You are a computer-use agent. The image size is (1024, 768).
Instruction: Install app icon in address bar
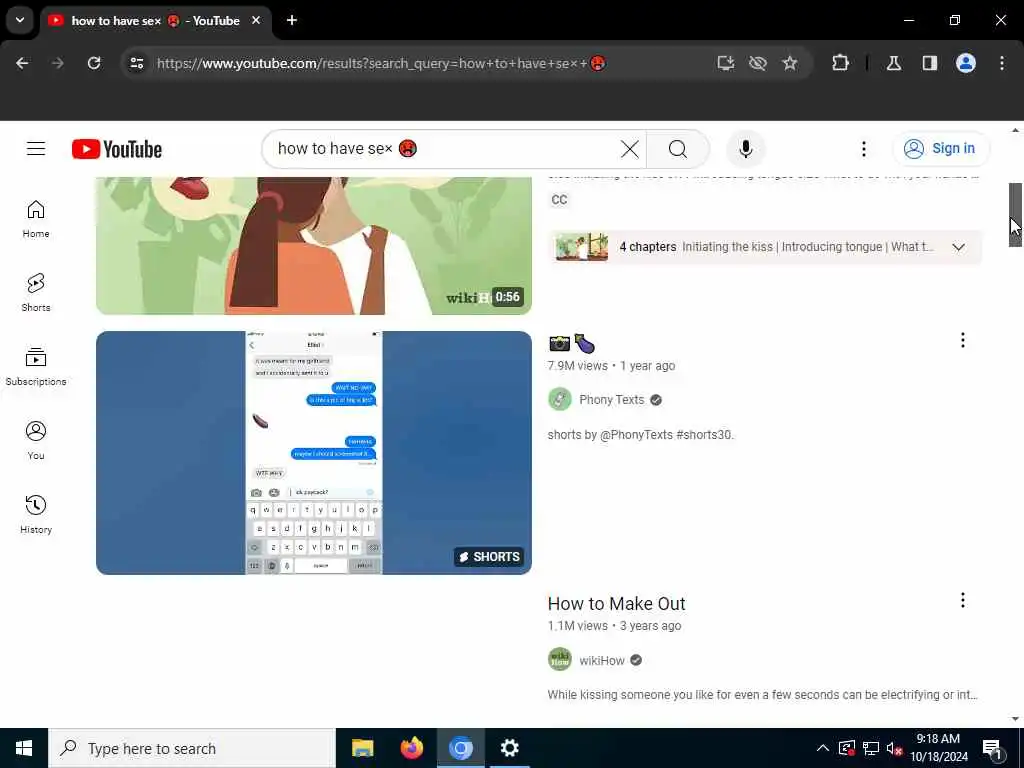point(726,63)
